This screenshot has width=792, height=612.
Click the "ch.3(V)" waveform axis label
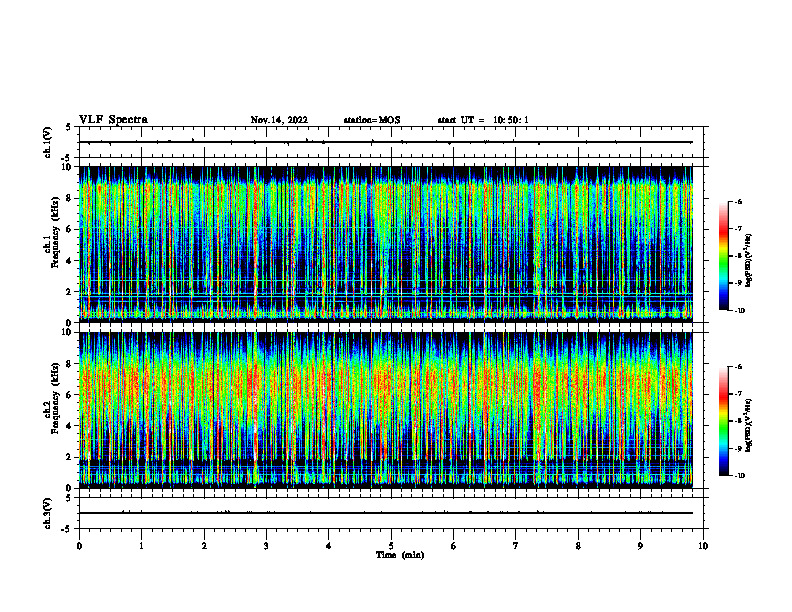pos(48,513)
